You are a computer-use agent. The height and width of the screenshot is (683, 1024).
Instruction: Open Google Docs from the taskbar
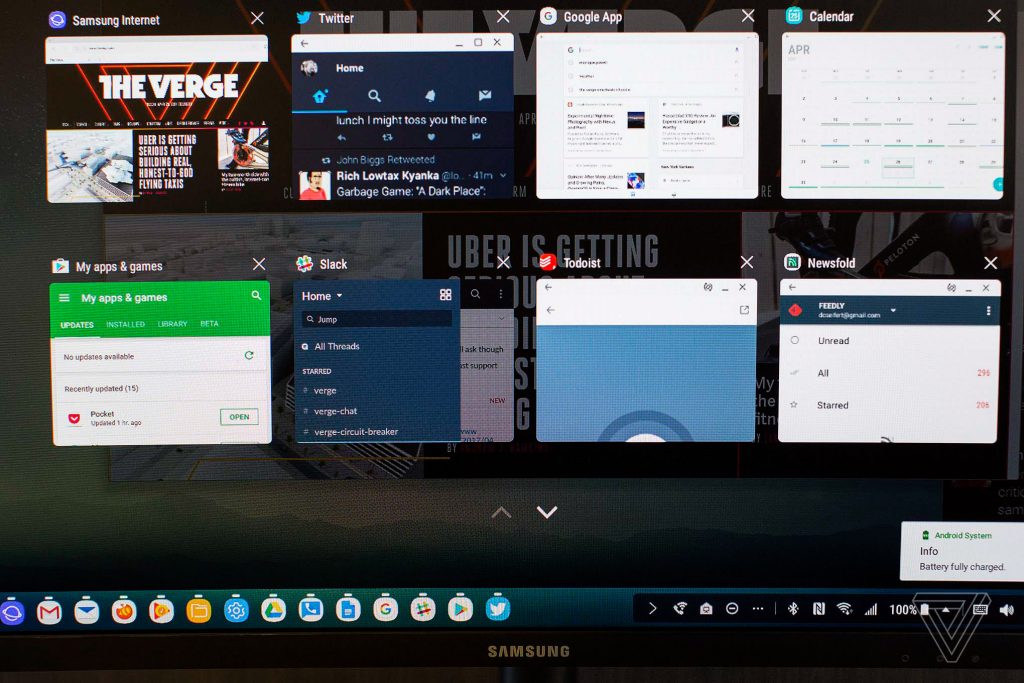(x=348, y=610)
